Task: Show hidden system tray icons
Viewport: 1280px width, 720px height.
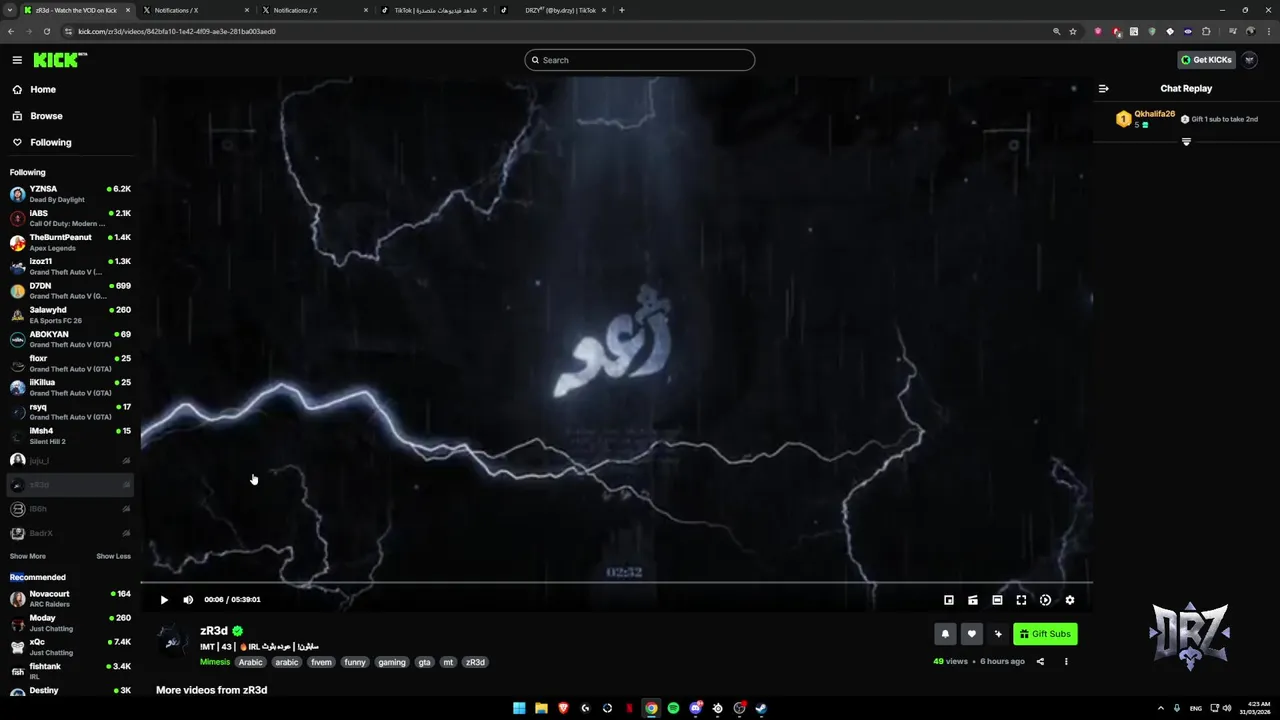Action: click(1163, 708)
